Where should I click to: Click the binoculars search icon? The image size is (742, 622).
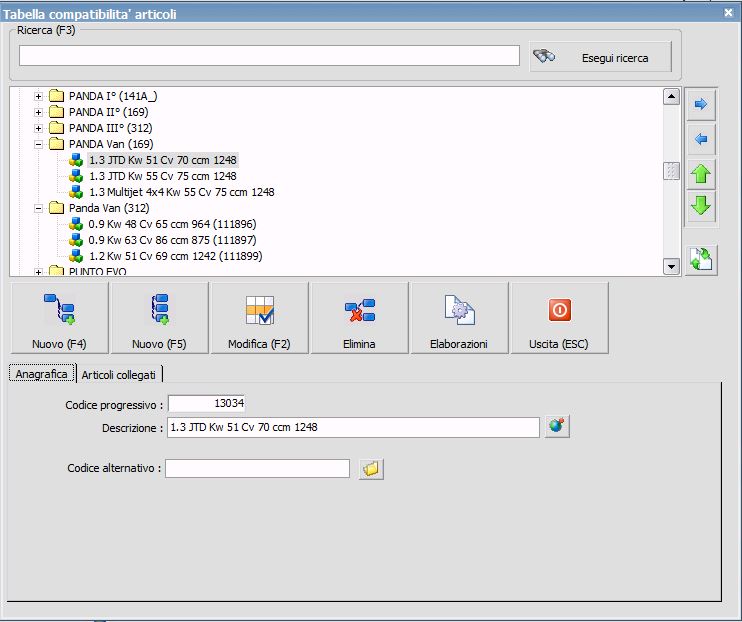coord(544,57)
